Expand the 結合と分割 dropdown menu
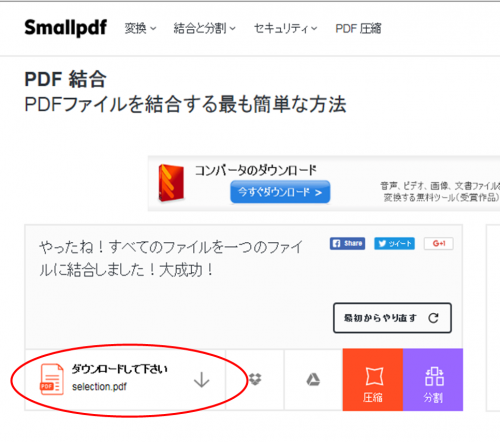Screen dimensions: 500x442 (205, 29)
